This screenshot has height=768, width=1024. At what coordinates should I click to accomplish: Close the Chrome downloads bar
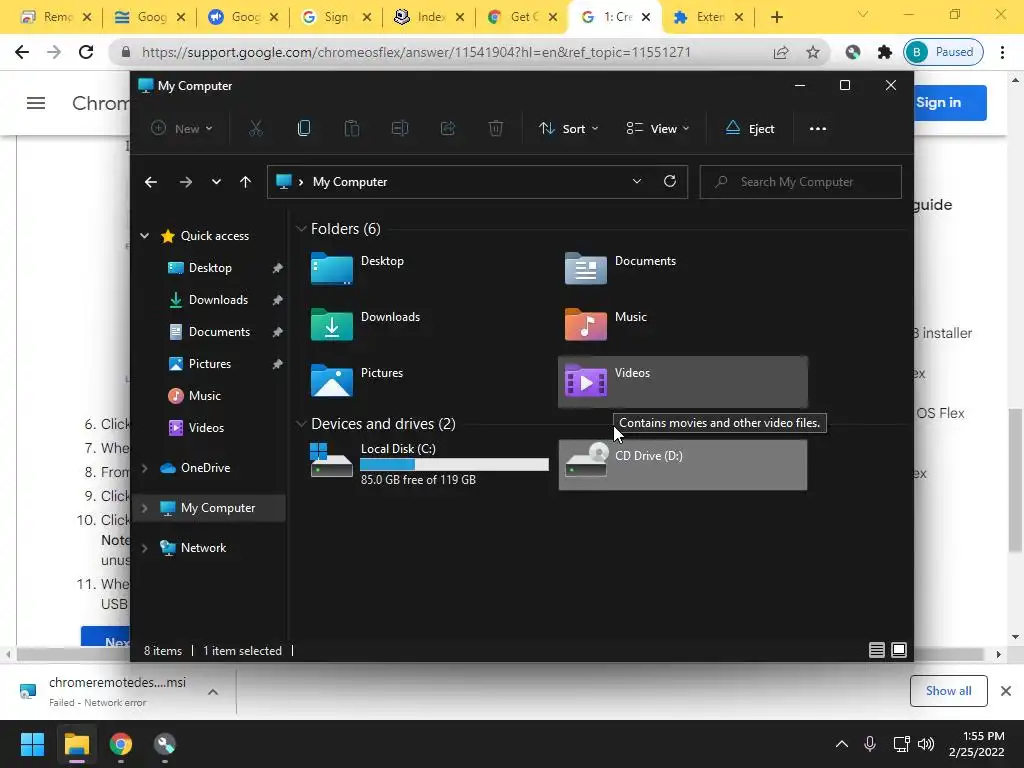1006,691
